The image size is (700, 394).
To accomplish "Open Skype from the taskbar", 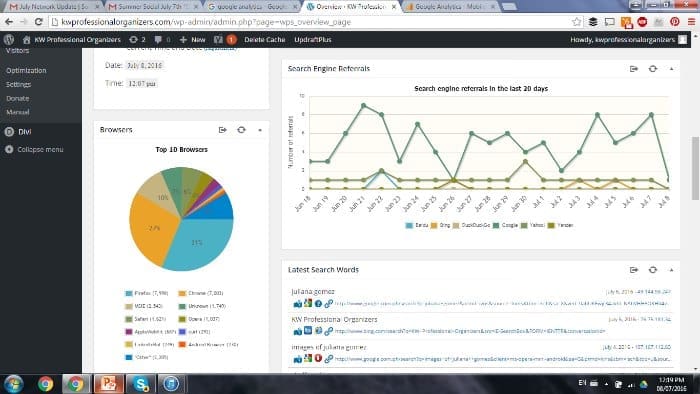I will (140, 384).
